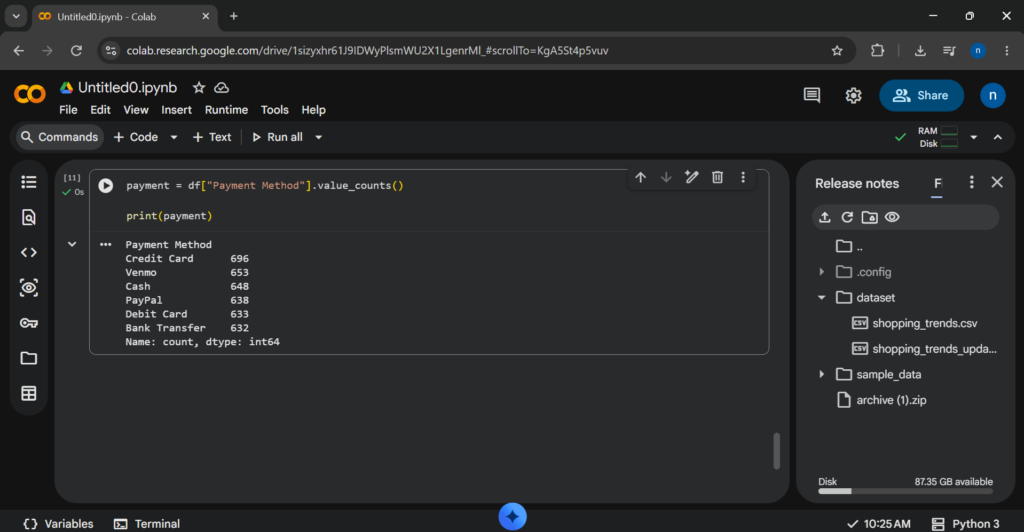Open Find and replace sidebar icon
The height and width of the screenshot is (532, 1024).
click(29, 217)
